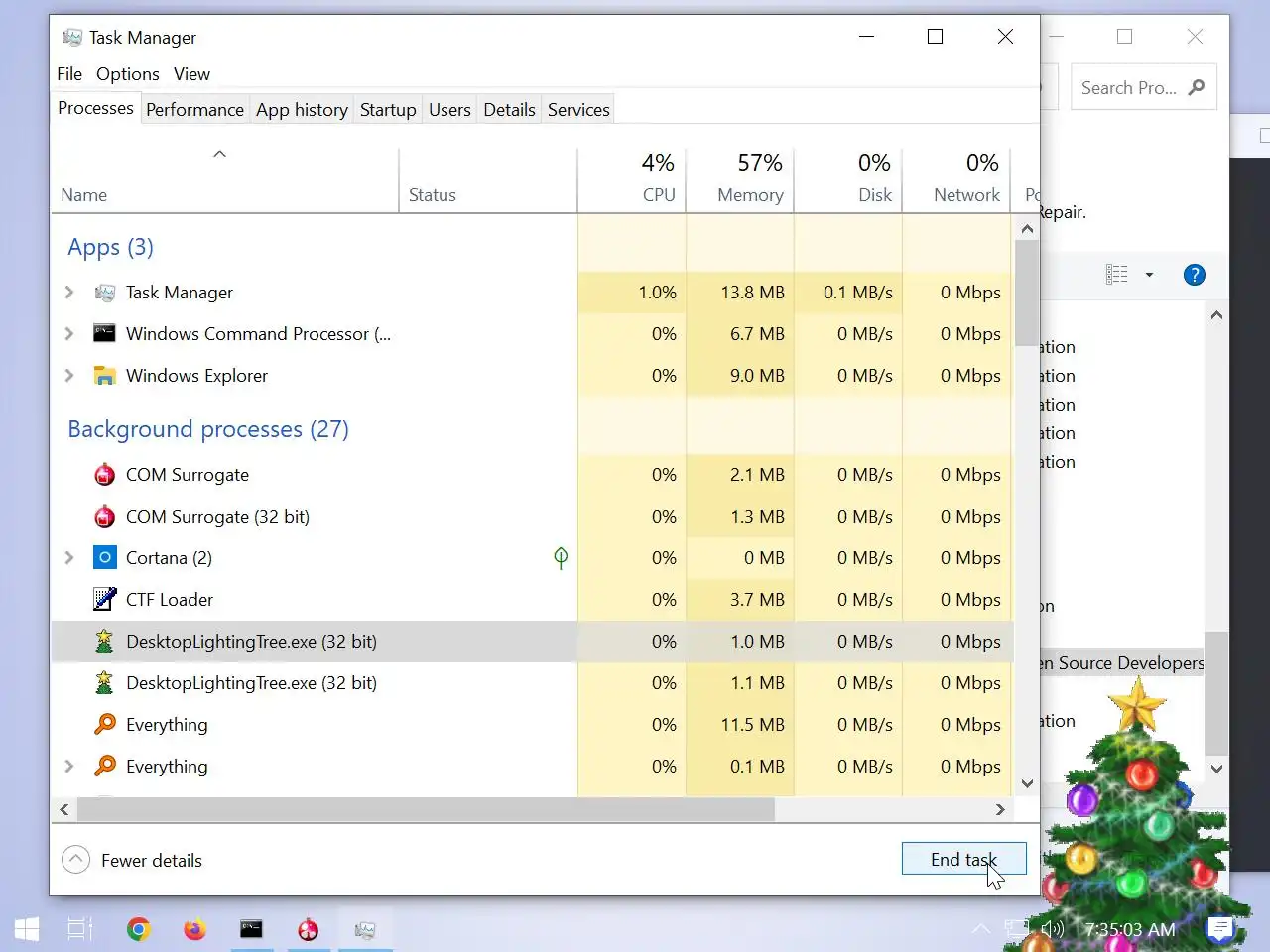Click the selected DesktopLightingTree.exe tree icon
This screenshot has height=952, width=1270.
(104, 642)
